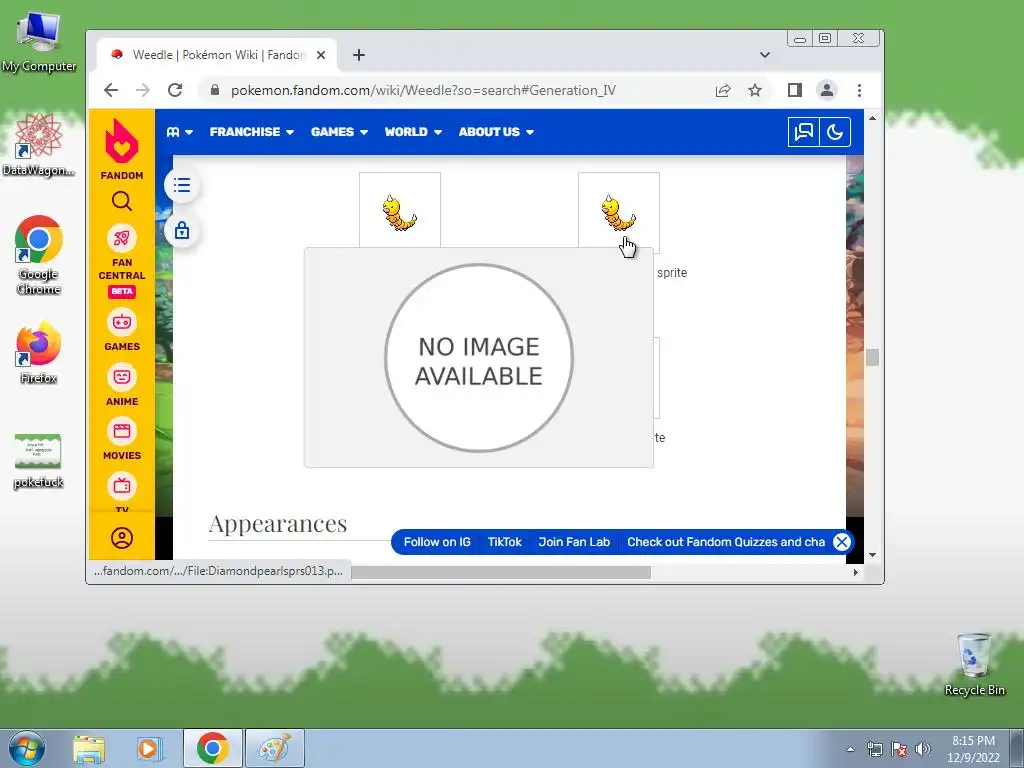Open the Action Center flag icon
This screenshot has height=768, width=1024.
(x=899, y=749)
